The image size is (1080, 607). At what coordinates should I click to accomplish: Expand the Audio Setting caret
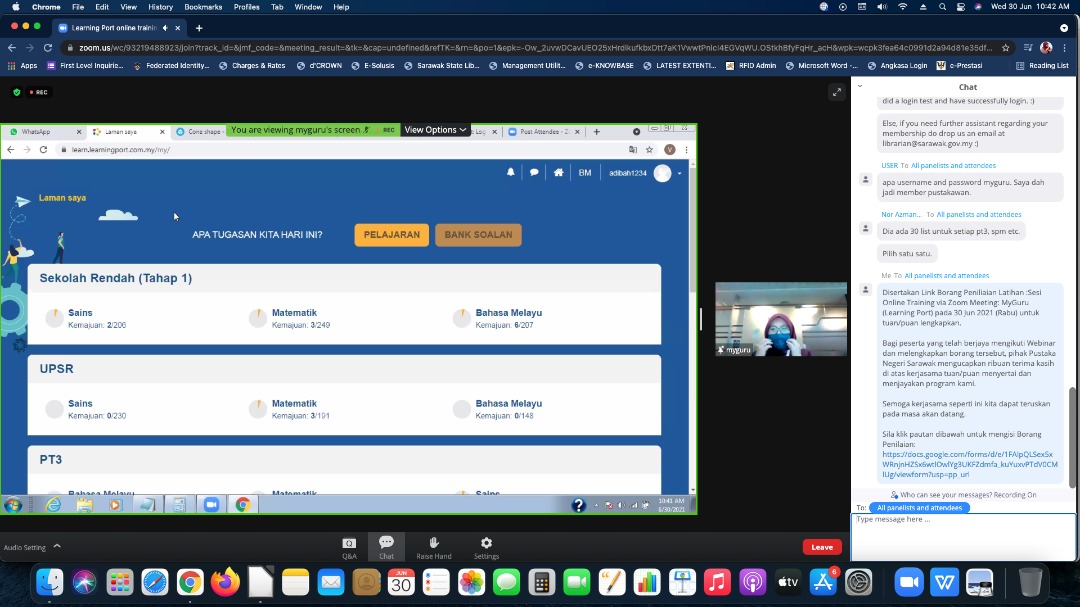[x=57, y=546]
